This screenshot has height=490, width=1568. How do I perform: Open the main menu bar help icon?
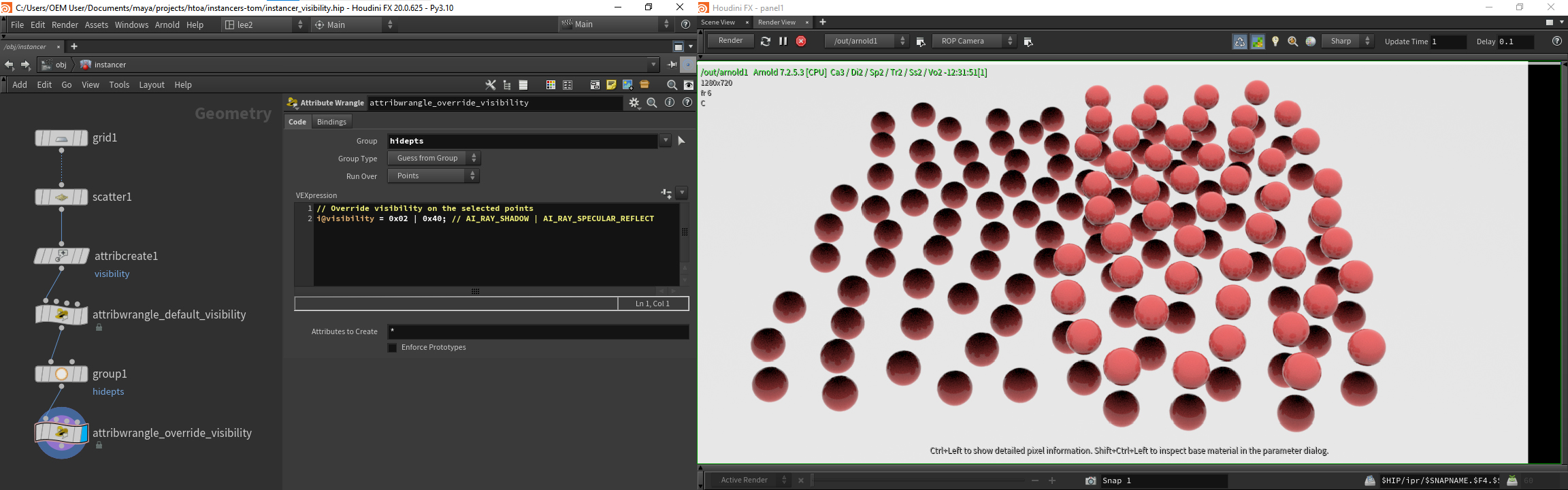[686, 24]
